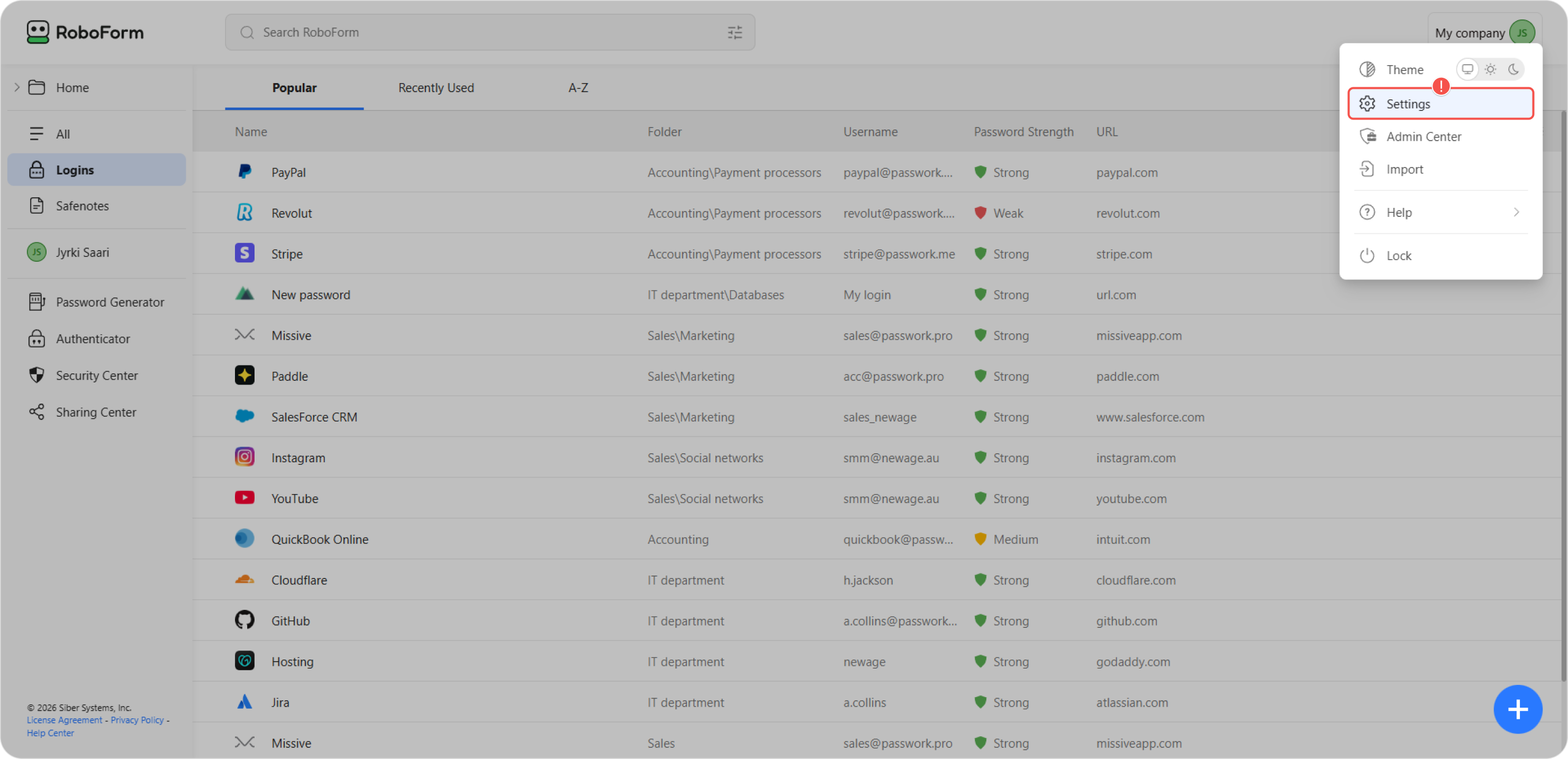
Task: Click the www.salesforce.com URL
Action: click(1150, 417)
